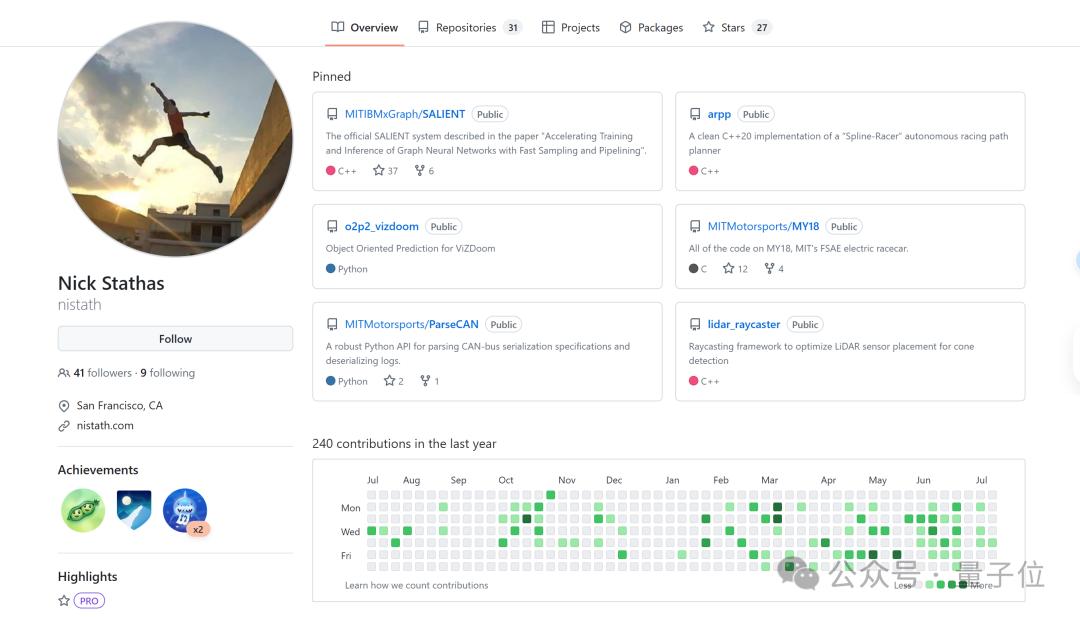Open the nistath.com website link
The width and height of the screenshot is (1080, 618).
point(105,426)
